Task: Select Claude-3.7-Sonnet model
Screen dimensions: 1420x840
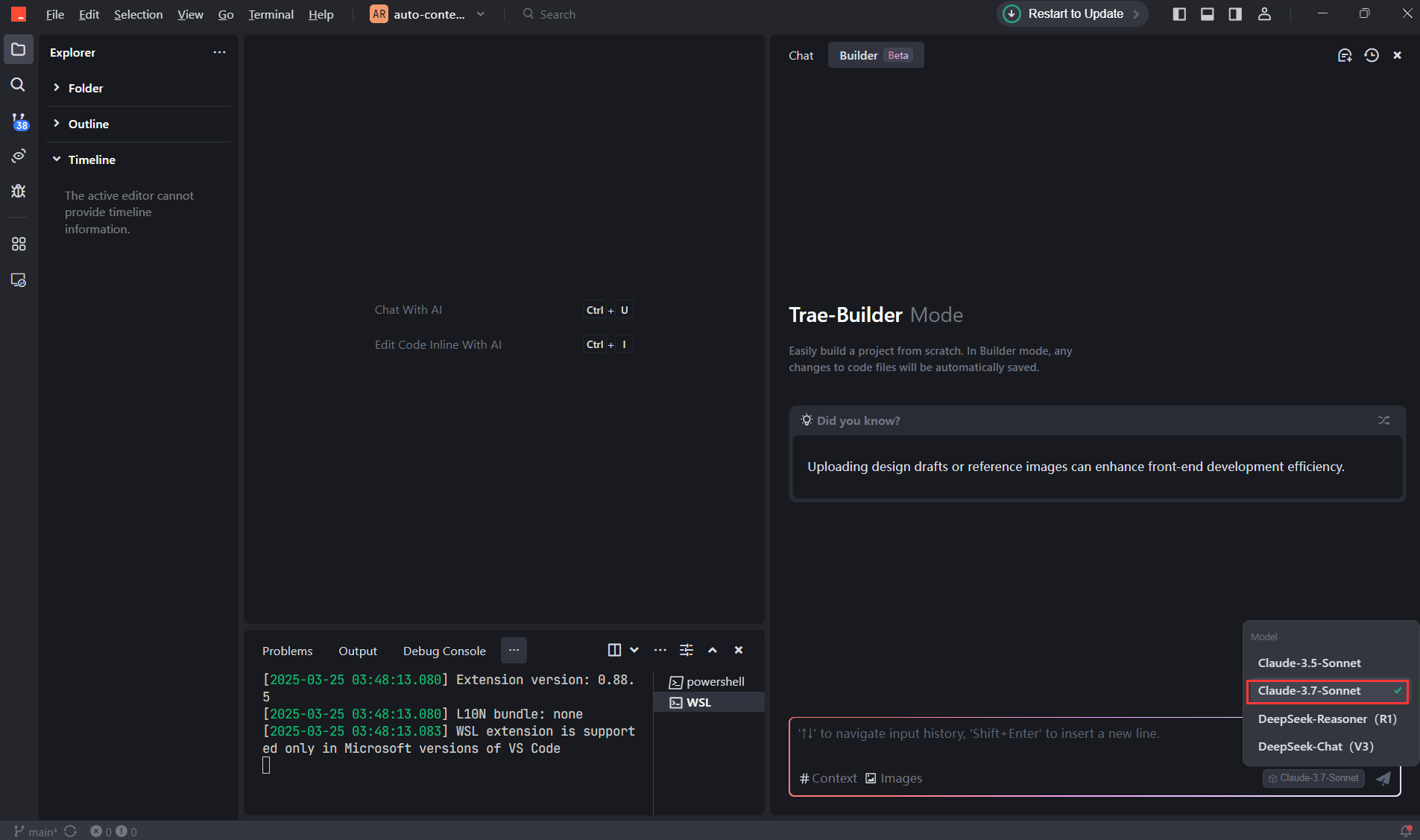Action: click(x=1328, y=691)
